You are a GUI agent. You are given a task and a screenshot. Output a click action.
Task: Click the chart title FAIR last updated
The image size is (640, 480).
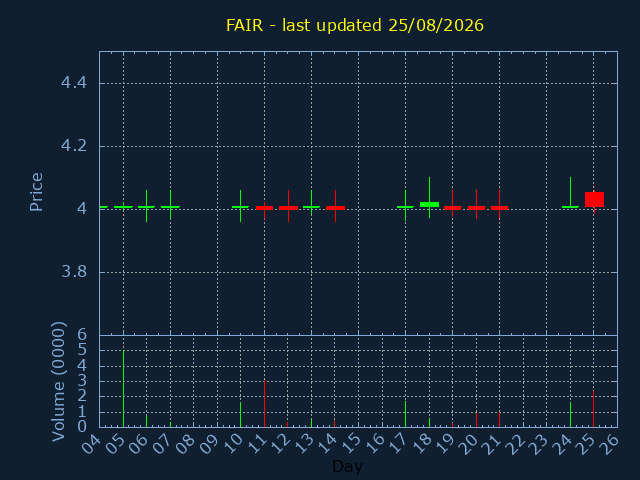(x=355, y=25)
